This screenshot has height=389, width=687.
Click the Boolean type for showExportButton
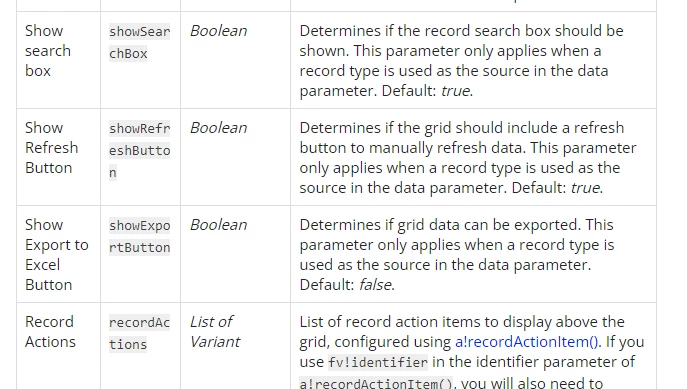tap(218, 225)
